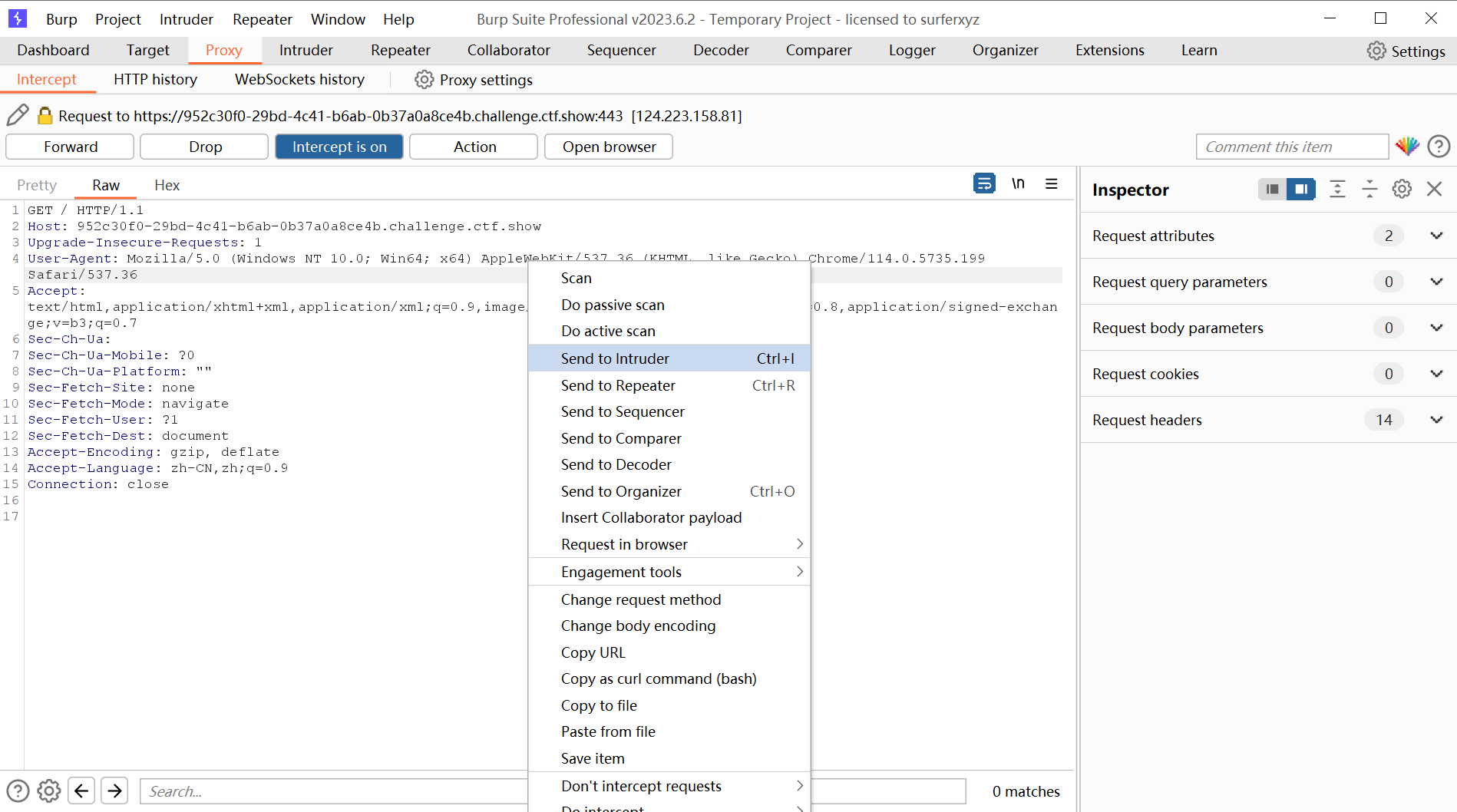Open search settings gear at bottom
This screenshot has height=812, width=1457.
click(x=49, y=791)
